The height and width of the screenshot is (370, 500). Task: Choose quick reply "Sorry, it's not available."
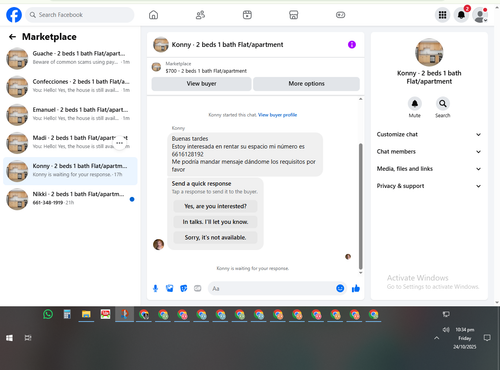[215, 238]
